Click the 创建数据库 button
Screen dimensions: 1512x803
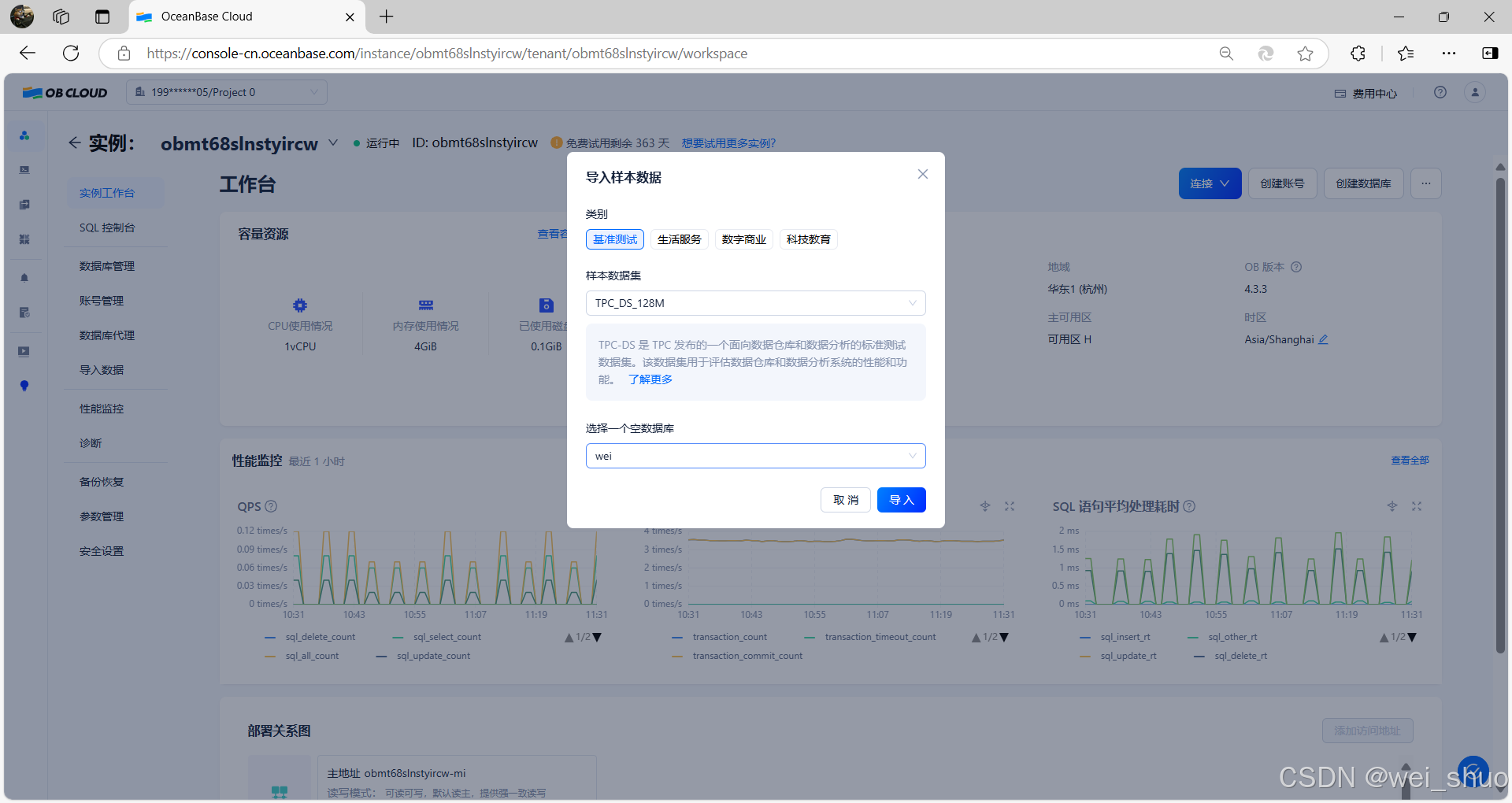pyautogui.click(x=1363, y=183)
